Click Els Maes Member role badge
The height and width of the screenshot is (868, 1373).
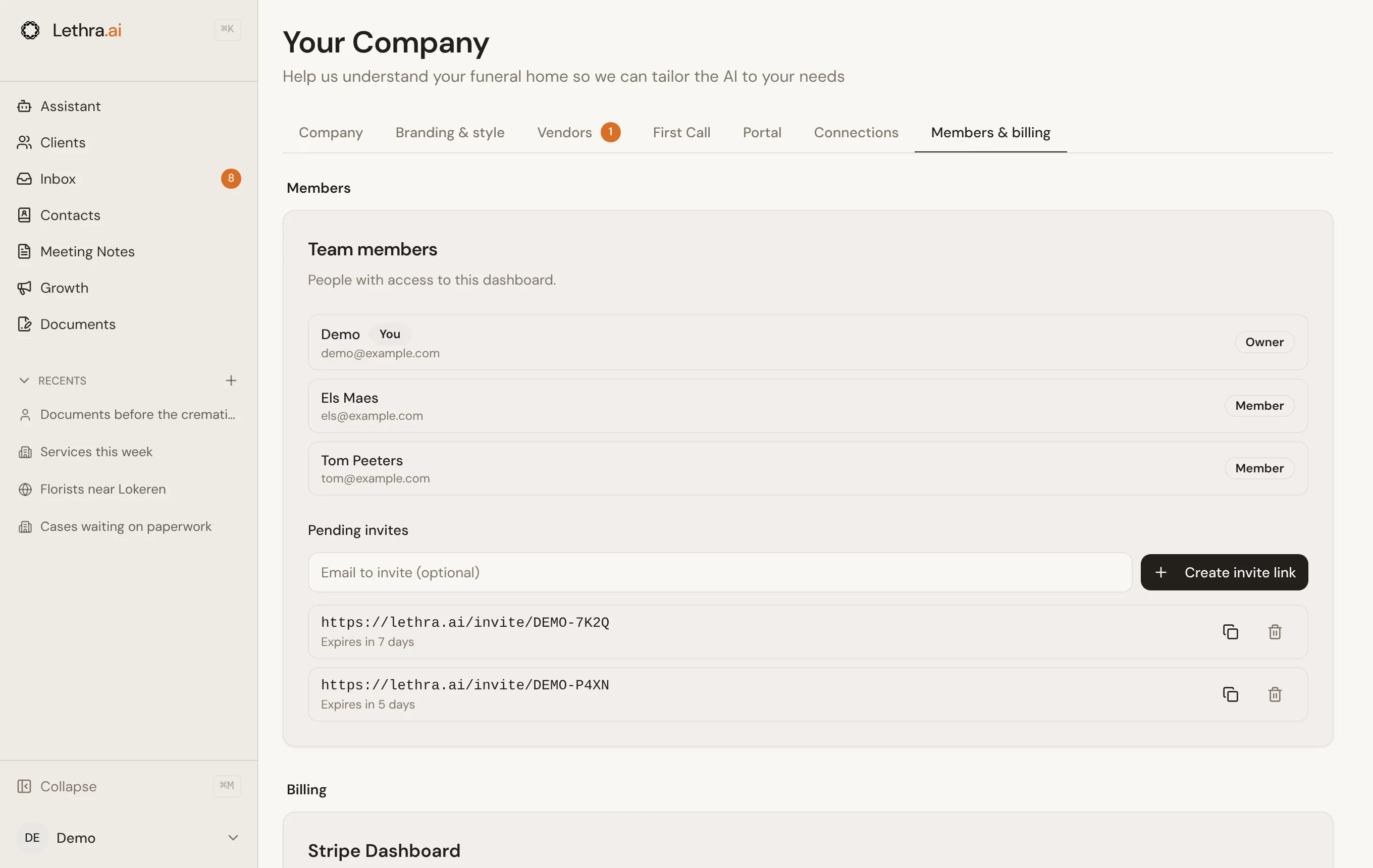(1259, 406)
